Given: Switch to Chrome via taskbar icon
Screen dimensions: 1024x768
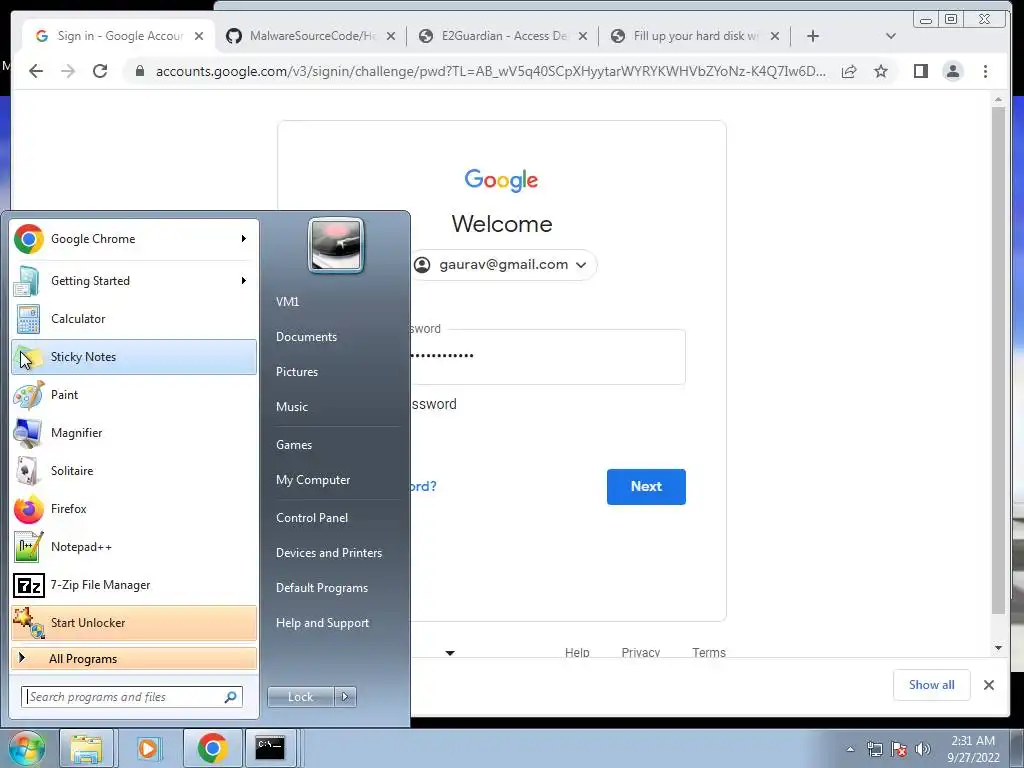Looking at the screenshot, I should [212, 748].
